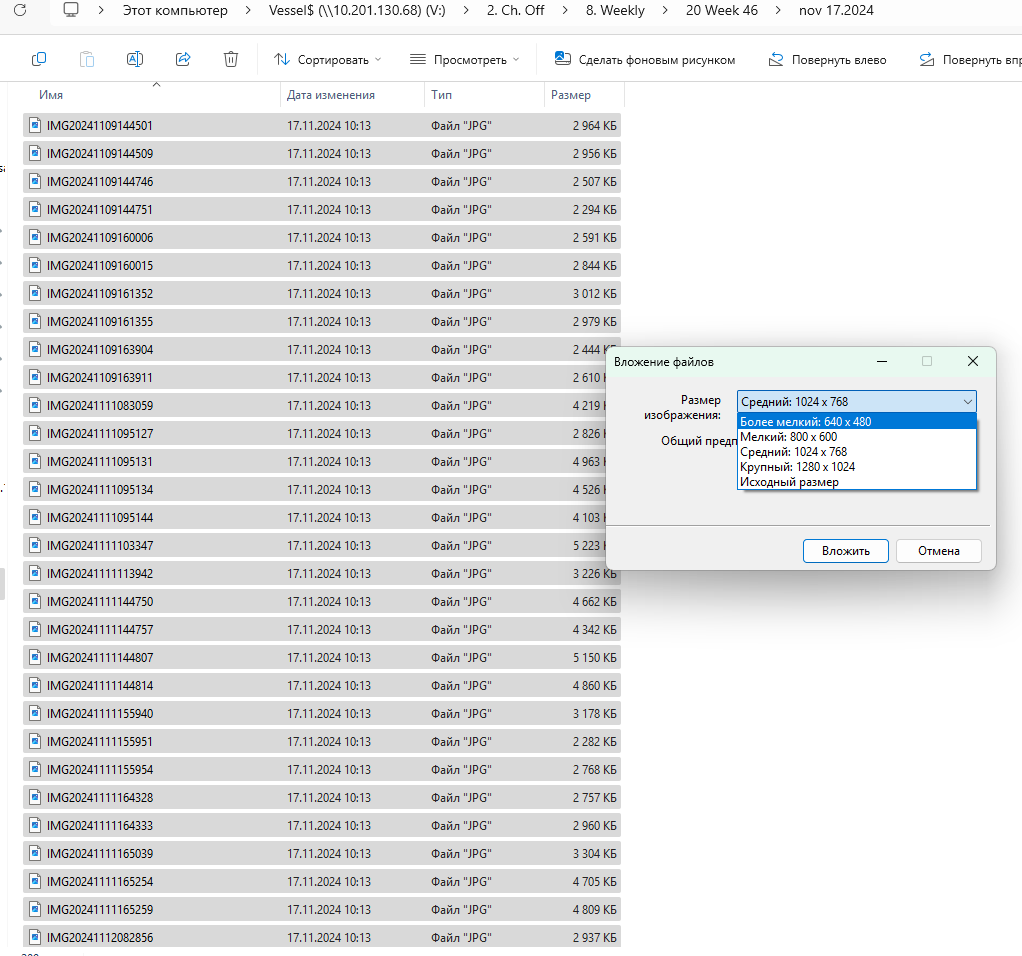Click file icon of IMG20241109160006
This screenshot has width=1022, height=956.
35,237
